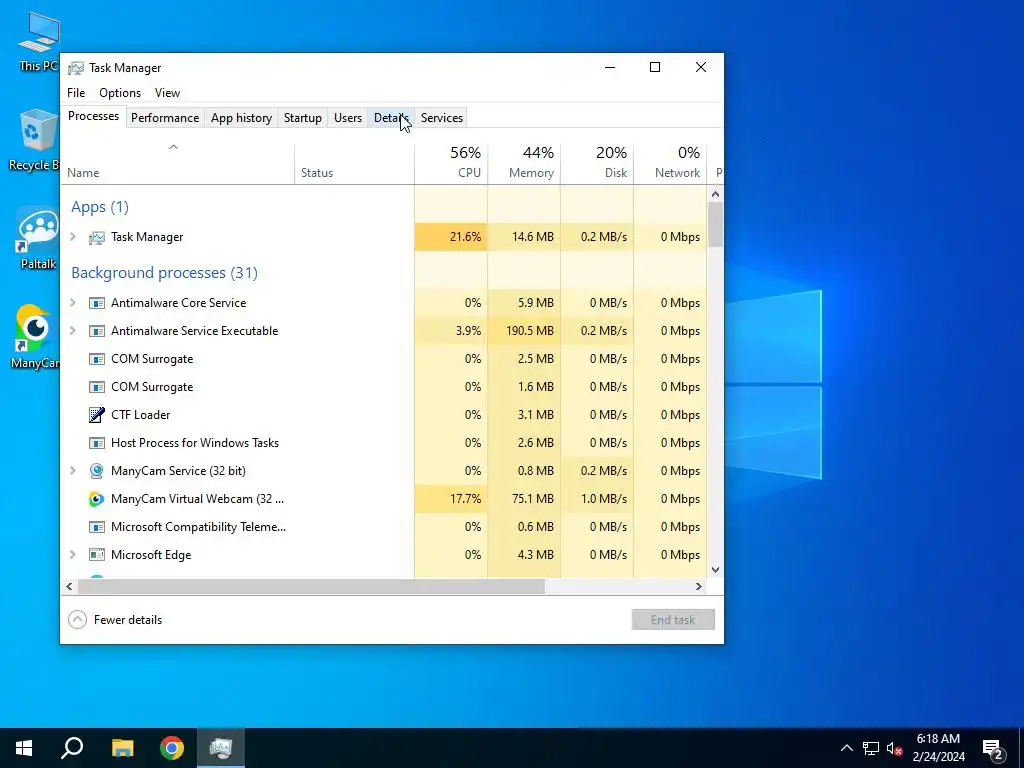Select the Processes tab
This screenshot has height=768, width=1024.
(x=93, y=116)
